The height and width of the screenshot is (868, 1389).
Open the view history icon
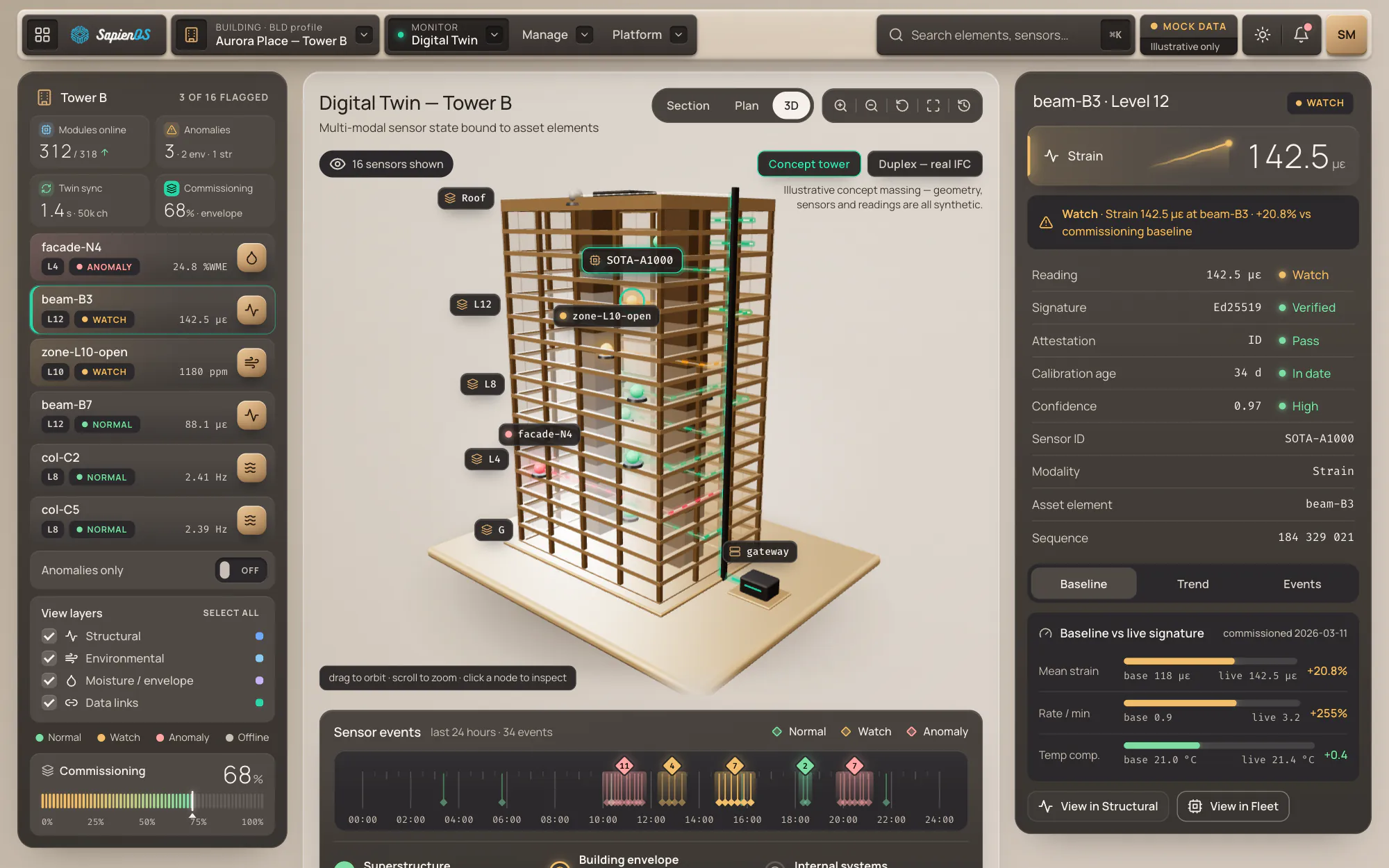point(964,106)
